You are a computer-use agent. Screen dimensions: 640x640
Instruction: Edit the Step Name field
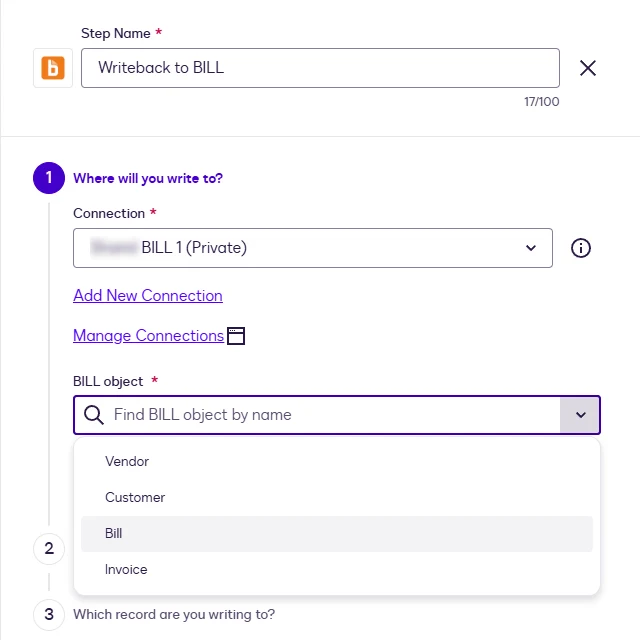320,68
